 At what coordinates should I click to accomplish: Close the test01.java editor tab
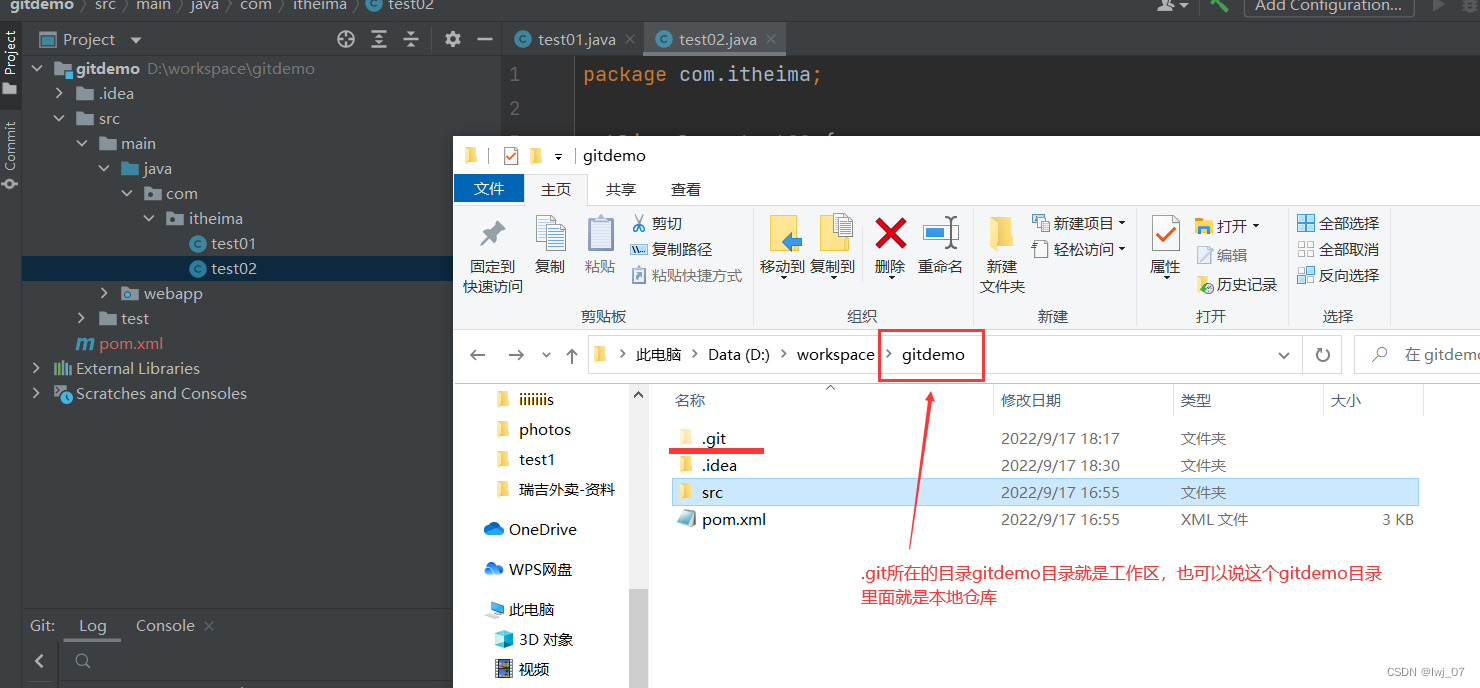(x=630, y=40)
